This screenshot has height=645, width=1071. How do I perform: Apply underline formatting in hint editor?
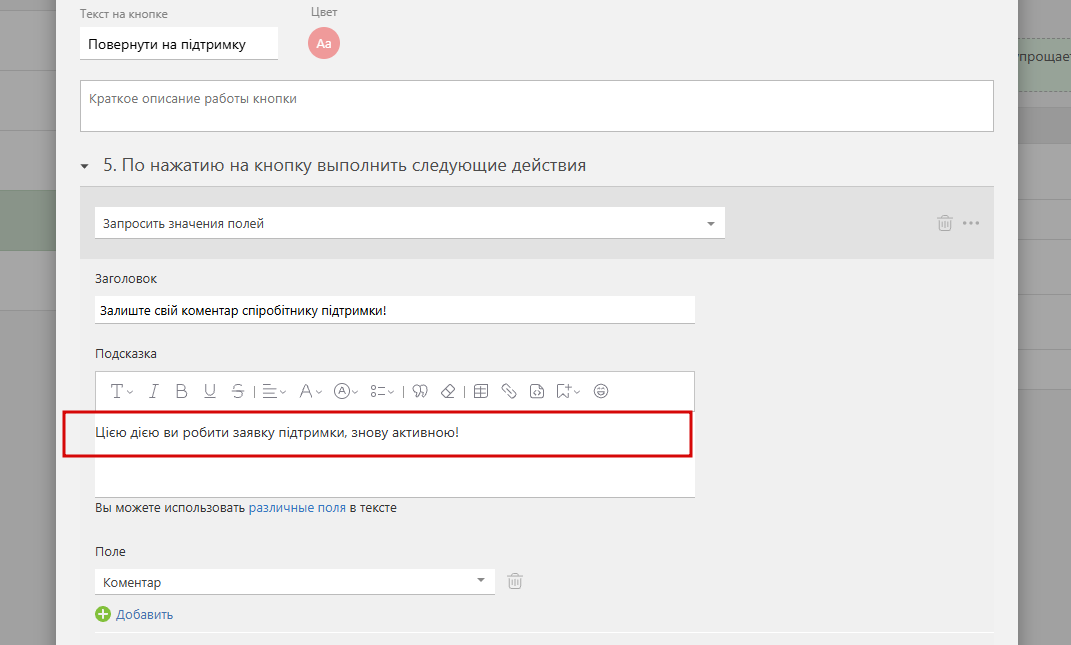(210, 391)
